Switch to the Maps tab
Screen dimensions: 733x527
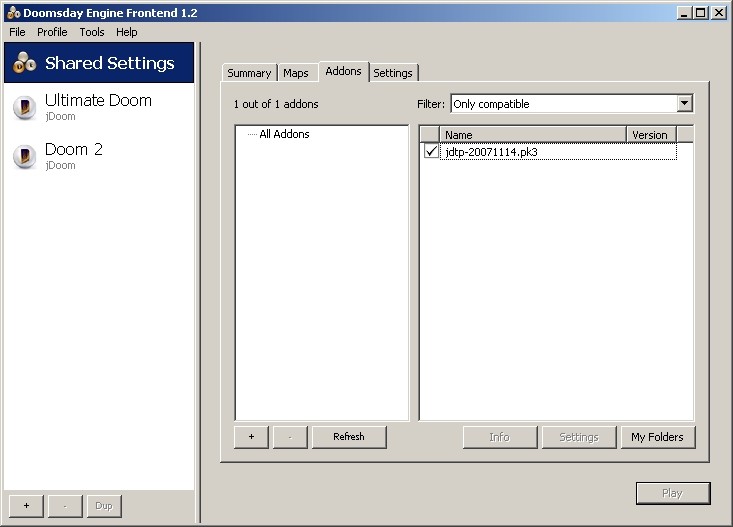[296, 73]
